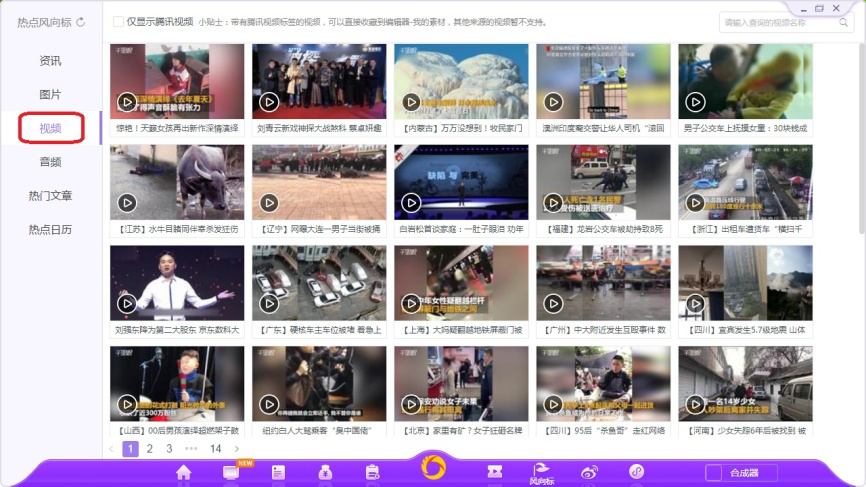Go to results page 2
The height and width of the screenshot is (487, 866).
point(150,449)
